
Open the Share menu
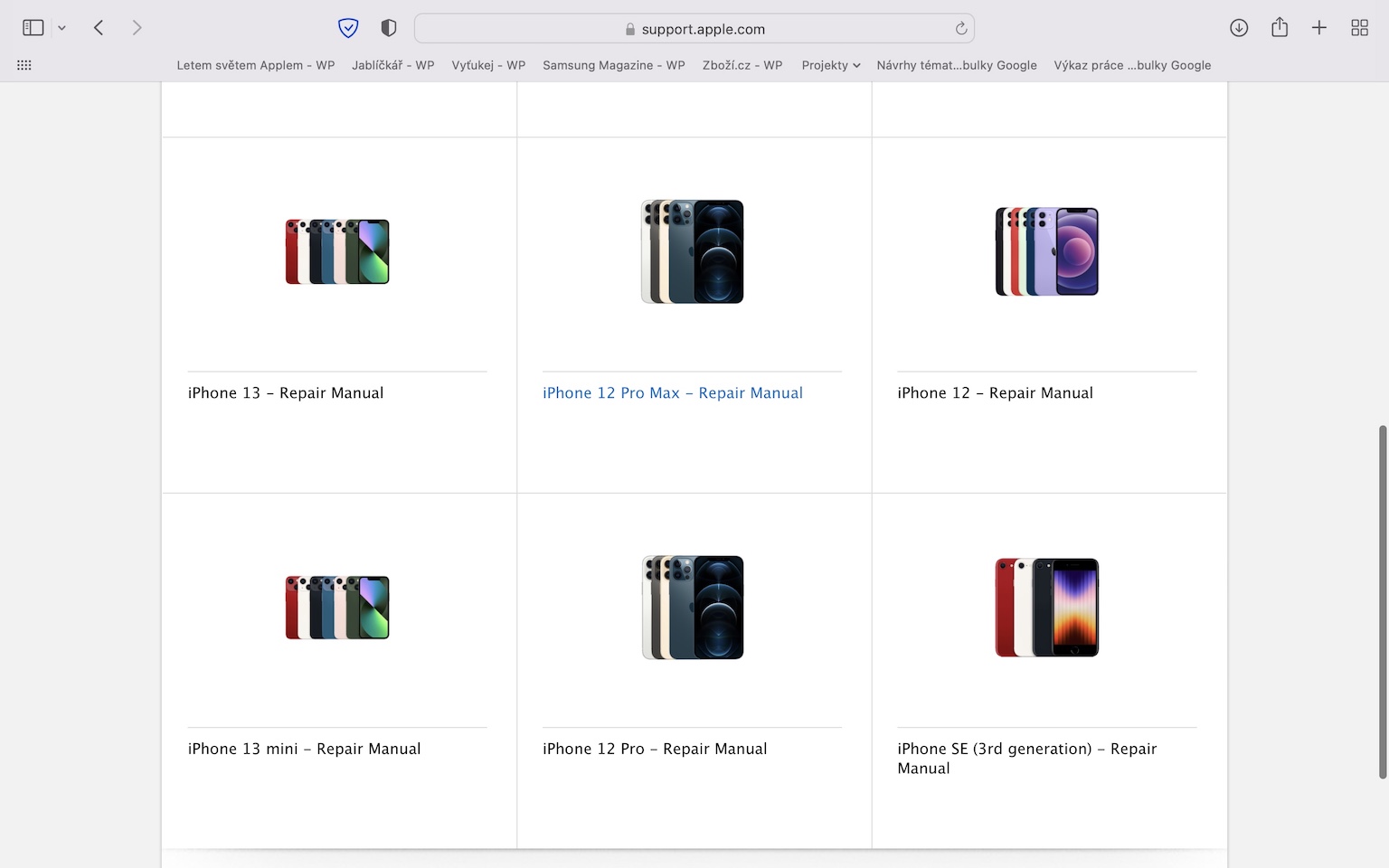coord(1280,27)
